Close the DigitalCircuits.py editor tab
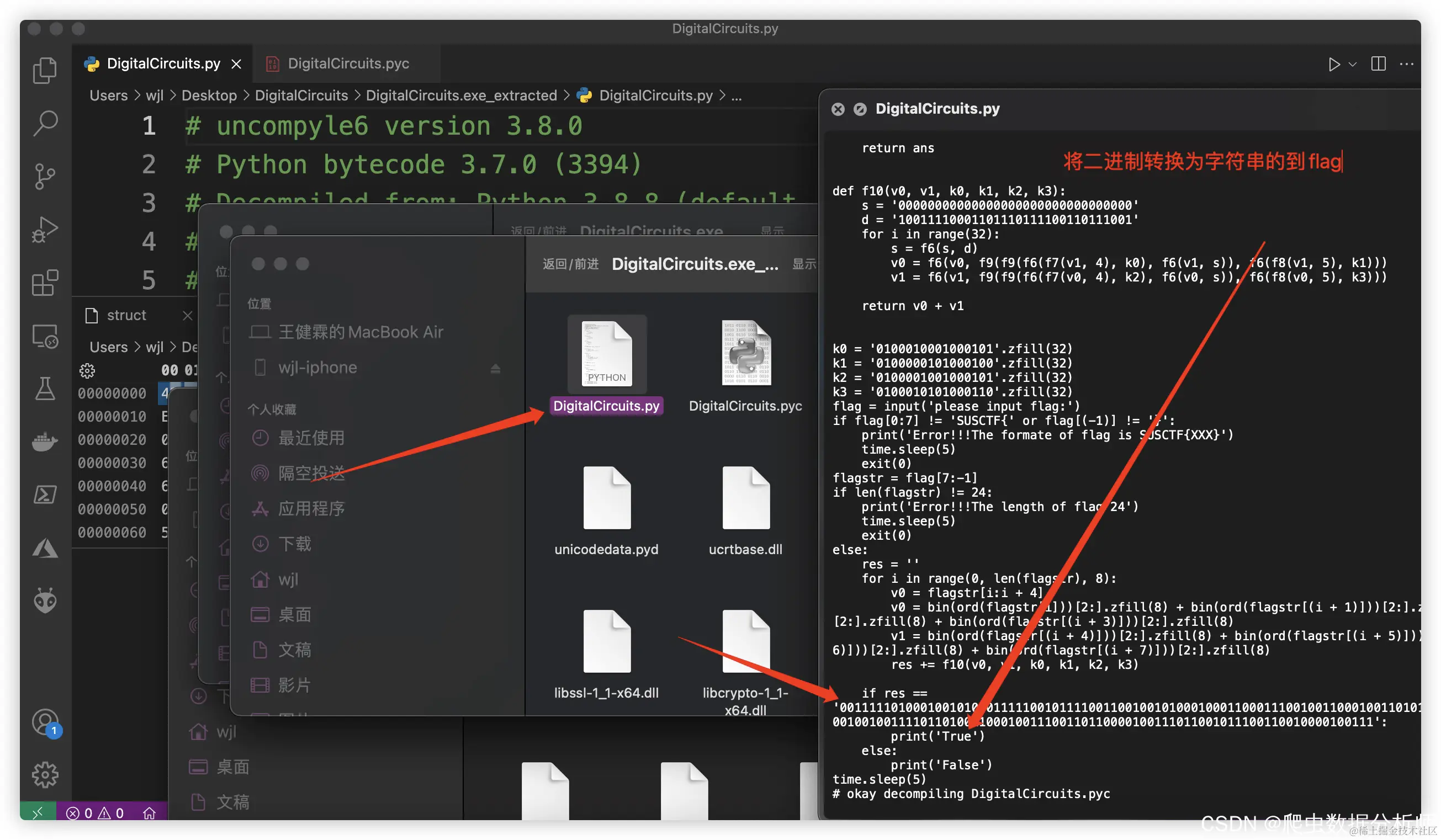Screen dimensions: 1441x840 coord(236,64)
